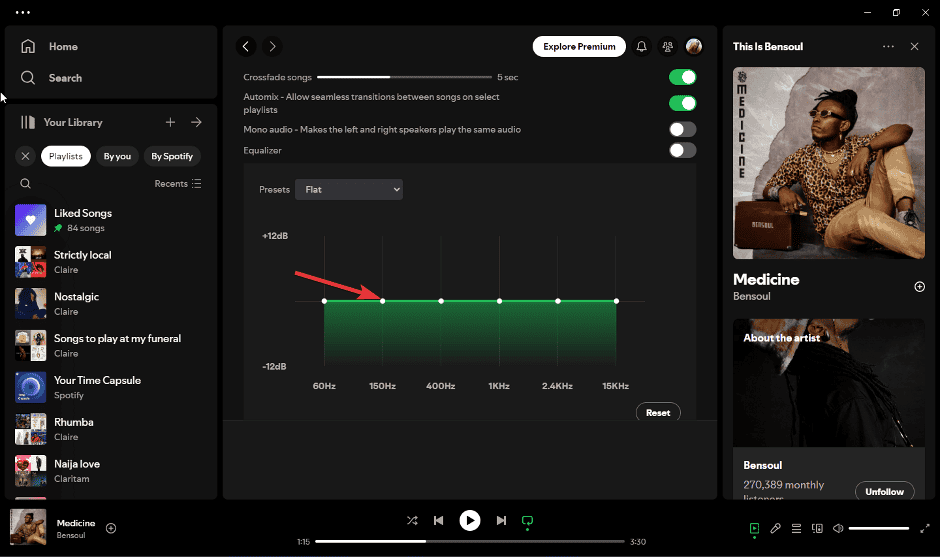The height and width of the screenshot is (557, 940).
Task: Adjust the Crossfade songs slider
Action: 404,77
